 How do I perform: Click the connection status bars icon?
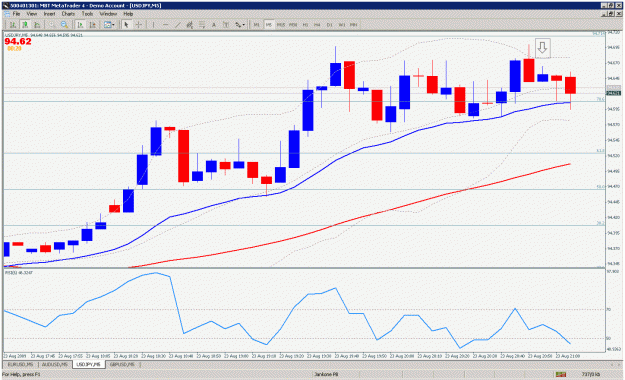point(561,374)
